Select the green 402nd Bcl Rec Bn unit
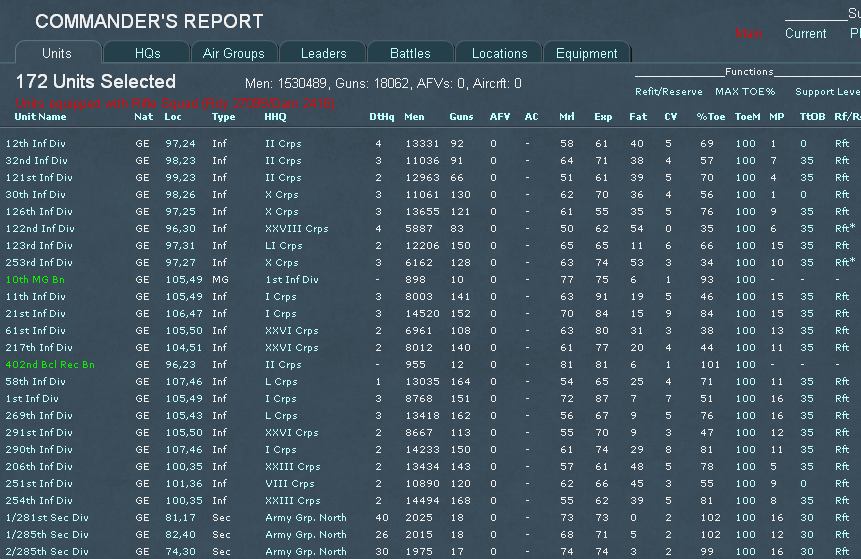This screenshot has height=559, width=861. [x=50, y=365]
